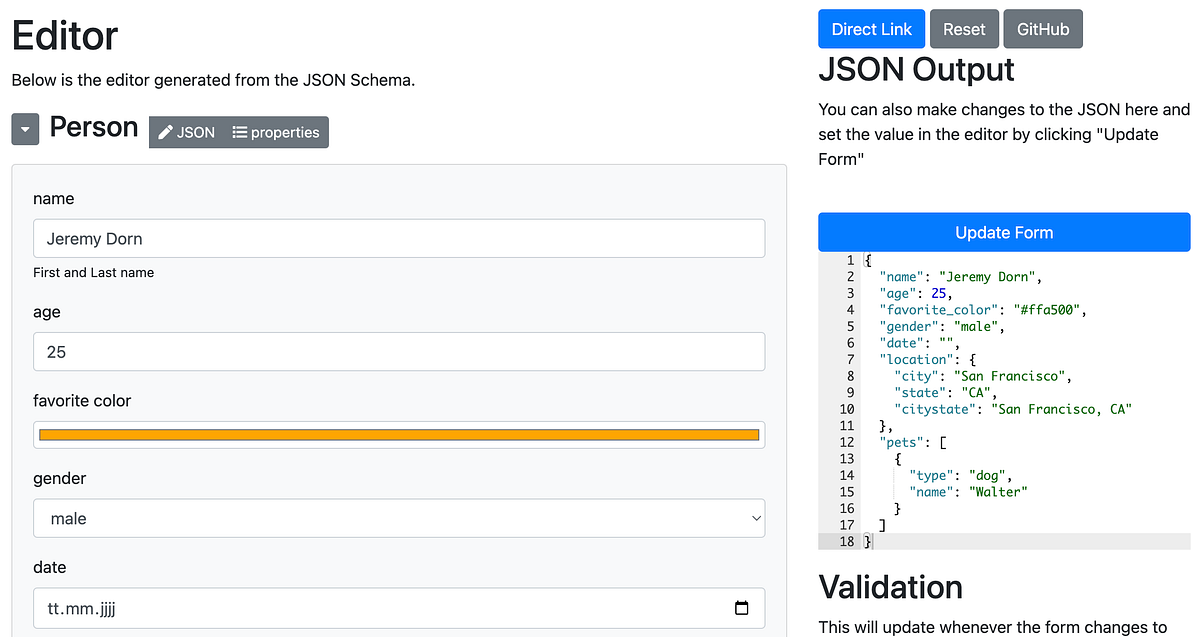
Task: Expand the raw JSON editor for Person
Action: [185, 131]
